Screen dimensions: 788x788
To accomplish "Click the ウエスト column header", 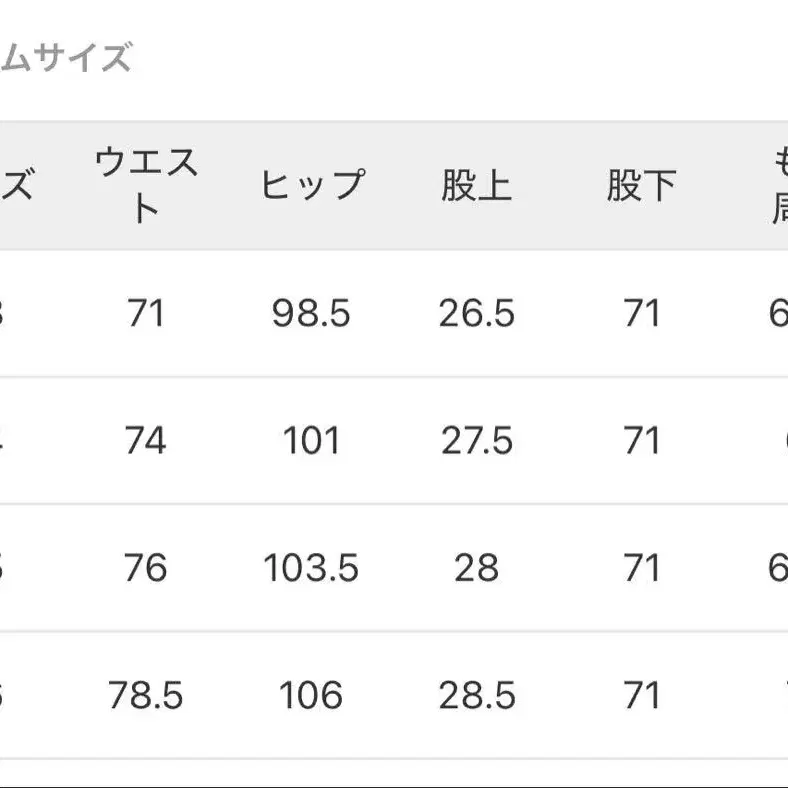I will point(146,186).
